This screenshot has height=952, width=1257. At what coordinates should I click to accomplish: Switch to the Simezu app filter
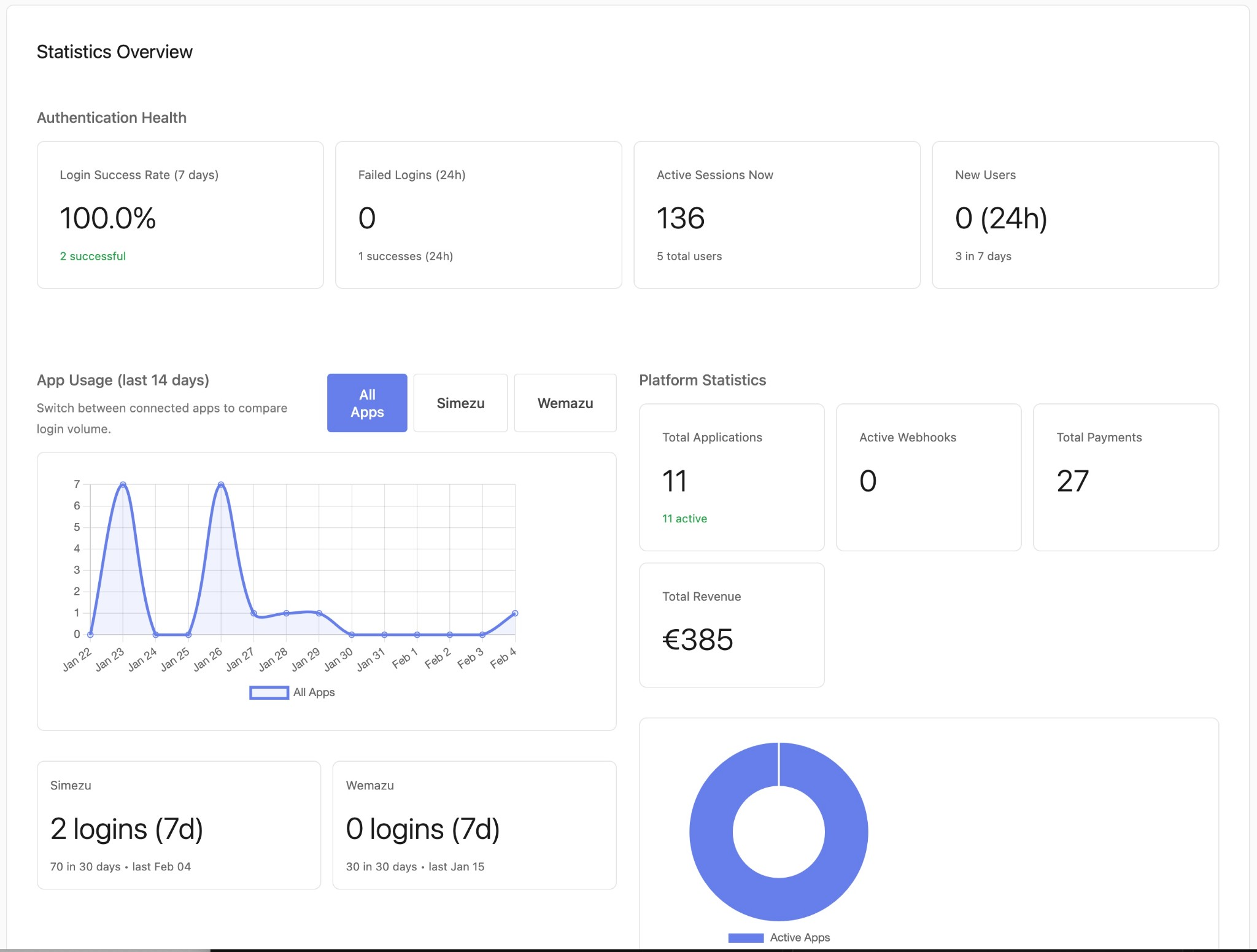click(x=460, y=403)
